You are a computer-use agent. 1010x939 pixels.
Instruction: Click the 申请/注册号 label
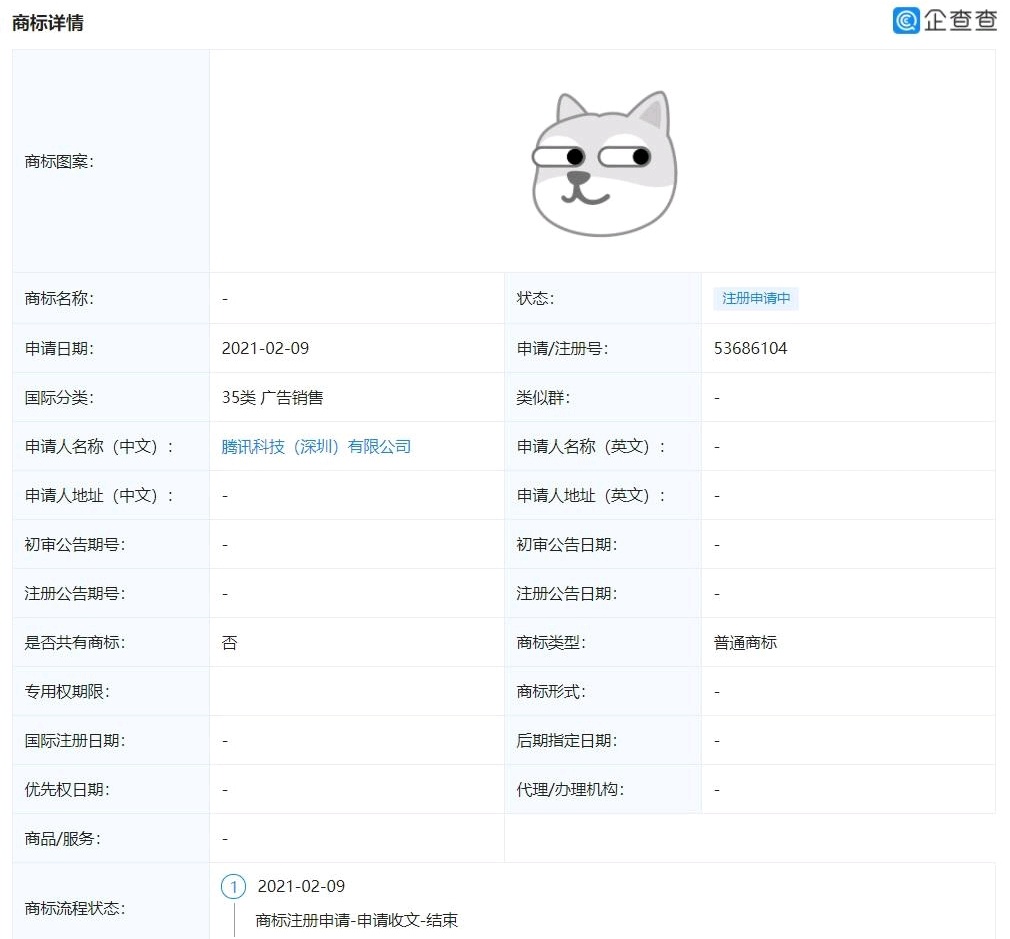tap(562, 348)
